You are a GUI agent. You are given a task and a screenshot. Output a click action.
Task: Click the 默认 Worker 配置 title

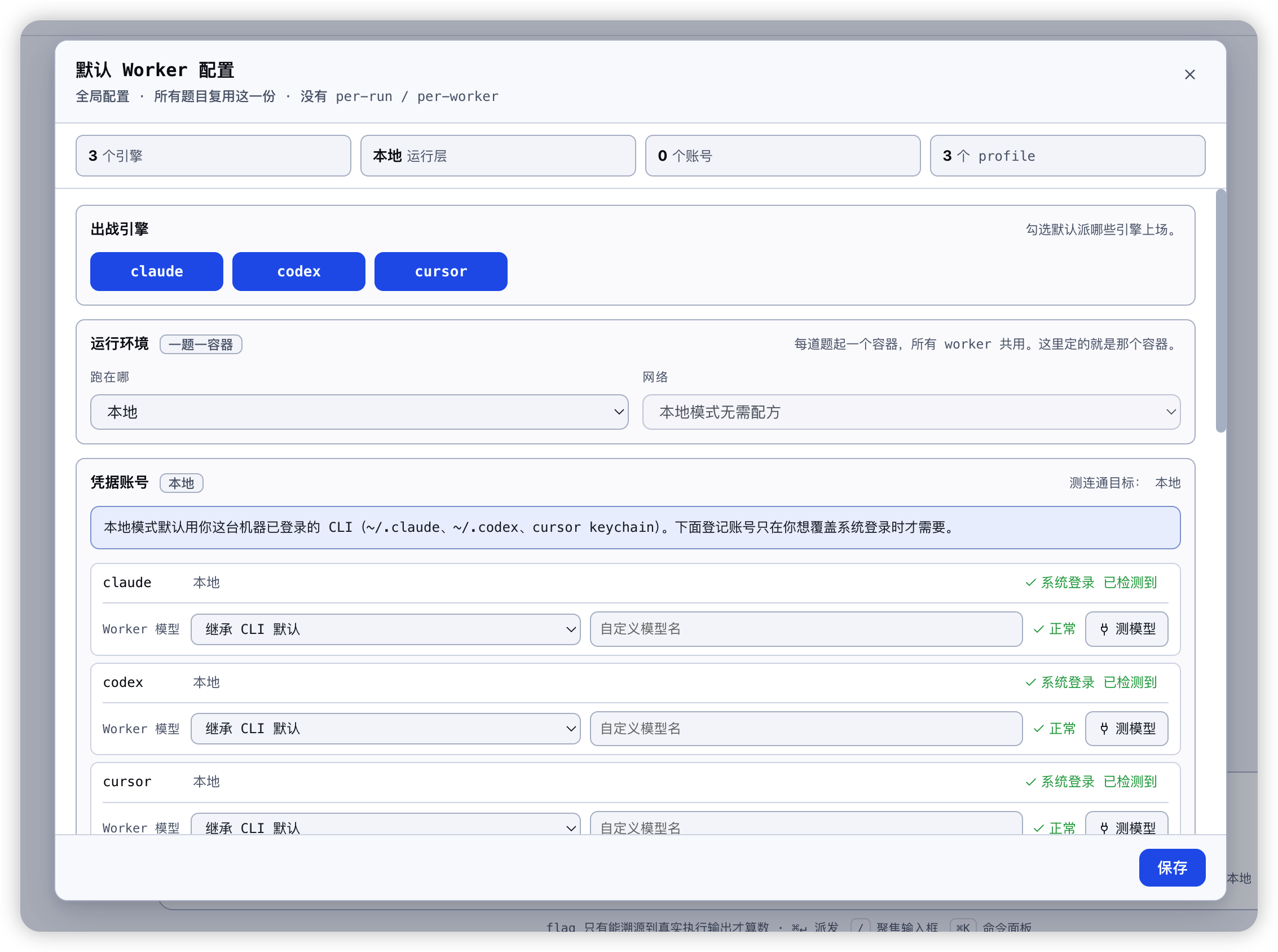[x=155, y=70]
